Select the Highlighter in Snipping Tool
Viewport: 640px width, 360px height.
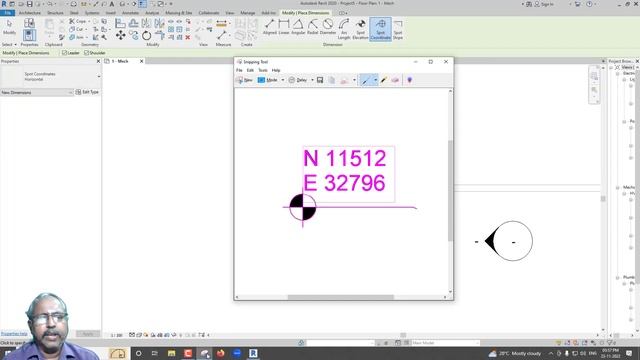click(x=384, y=80)
